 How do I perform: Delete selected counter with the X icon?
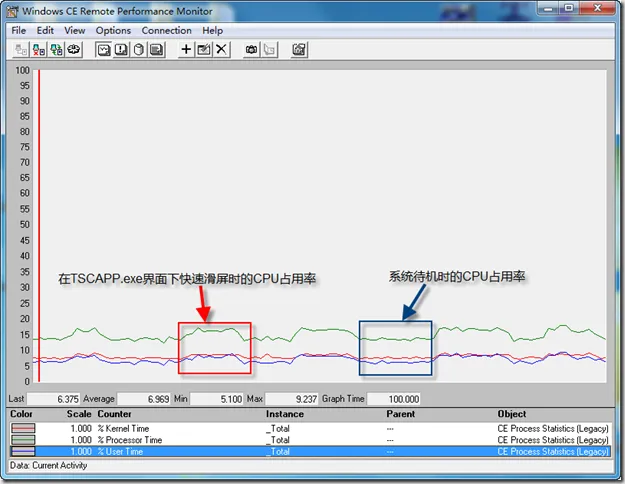[221, 50]
